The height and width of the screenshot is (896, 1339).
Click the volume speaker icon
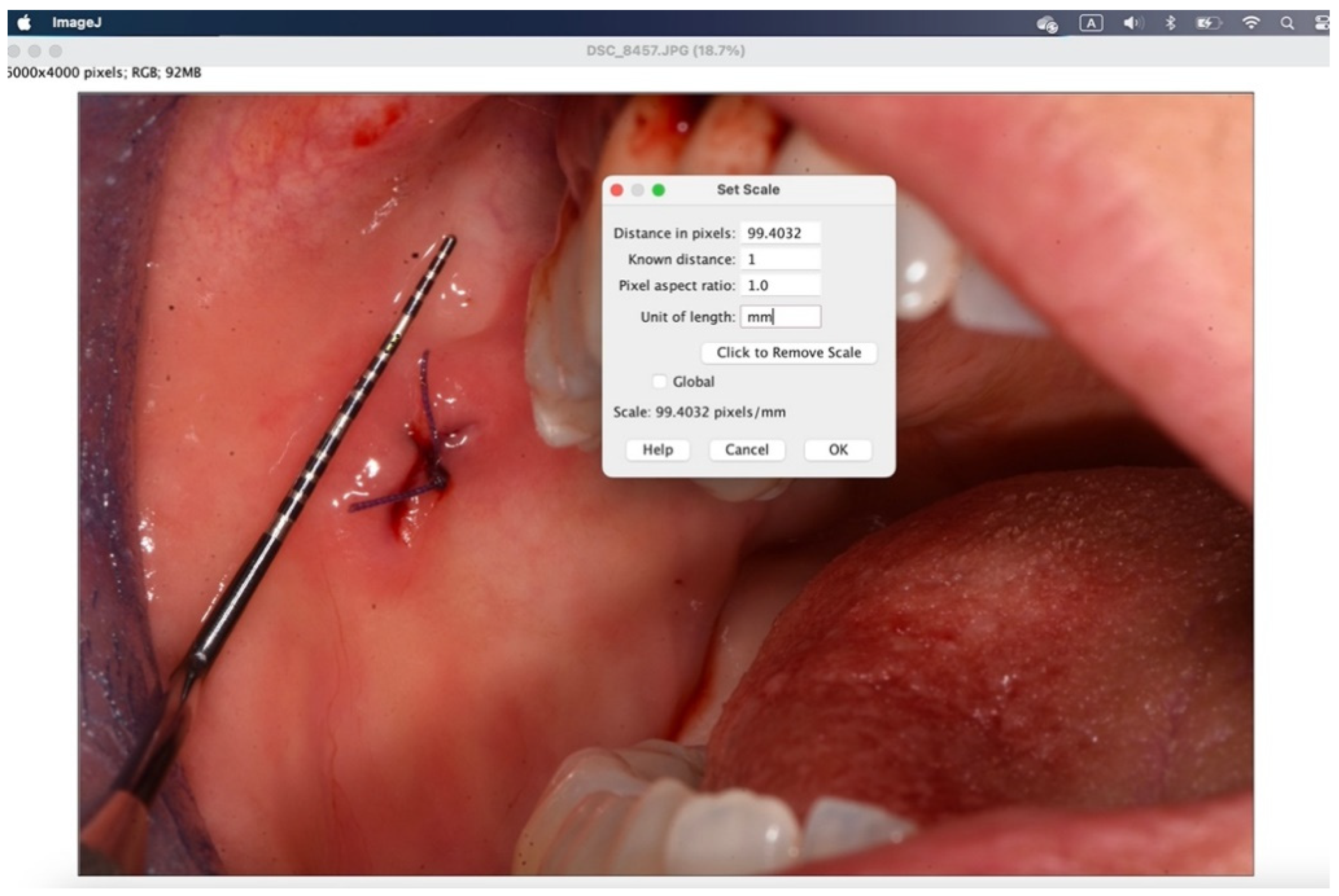[1132, 23]
